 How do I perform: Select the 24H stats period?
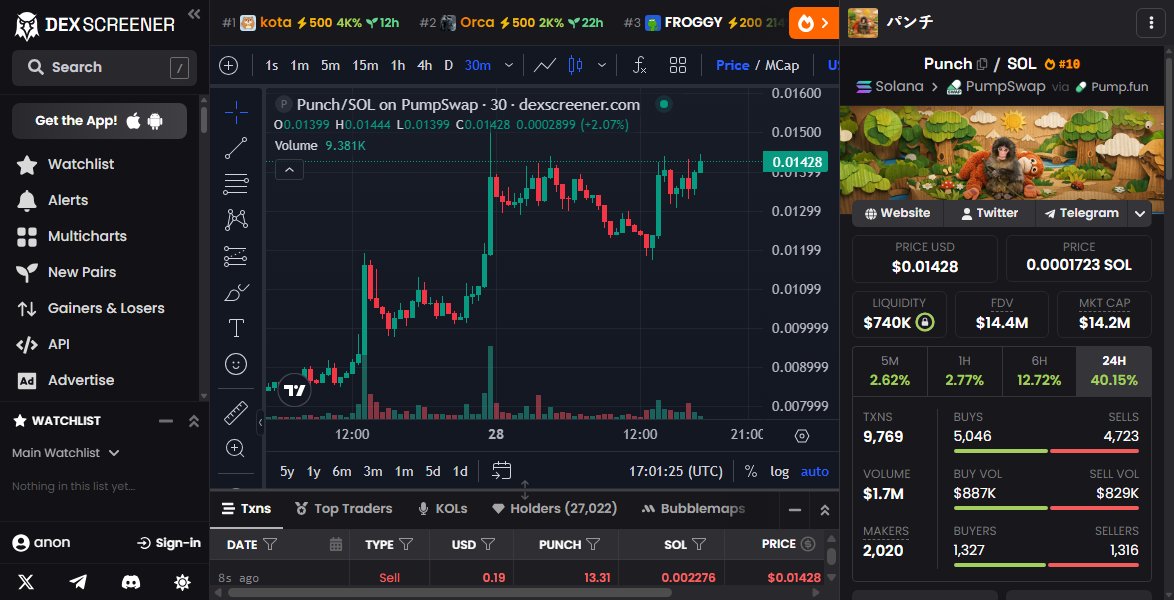(x=1113, y=372)
